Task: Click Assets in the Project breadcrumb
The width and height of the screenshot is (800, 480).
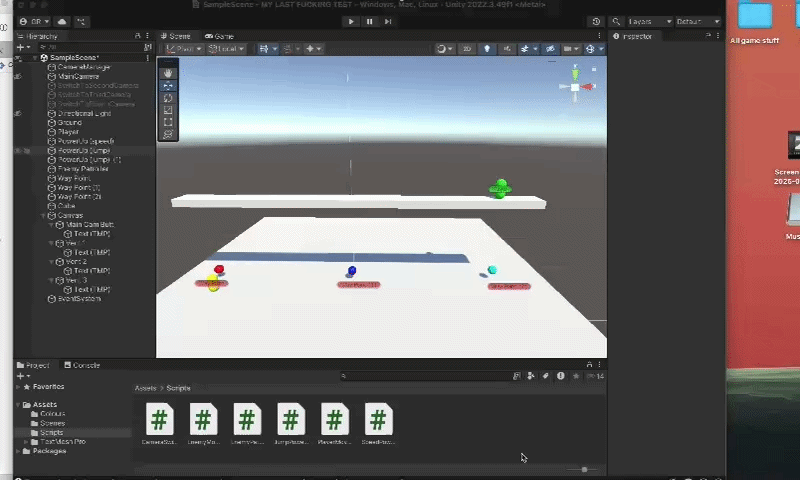Action: coord(145,388)
